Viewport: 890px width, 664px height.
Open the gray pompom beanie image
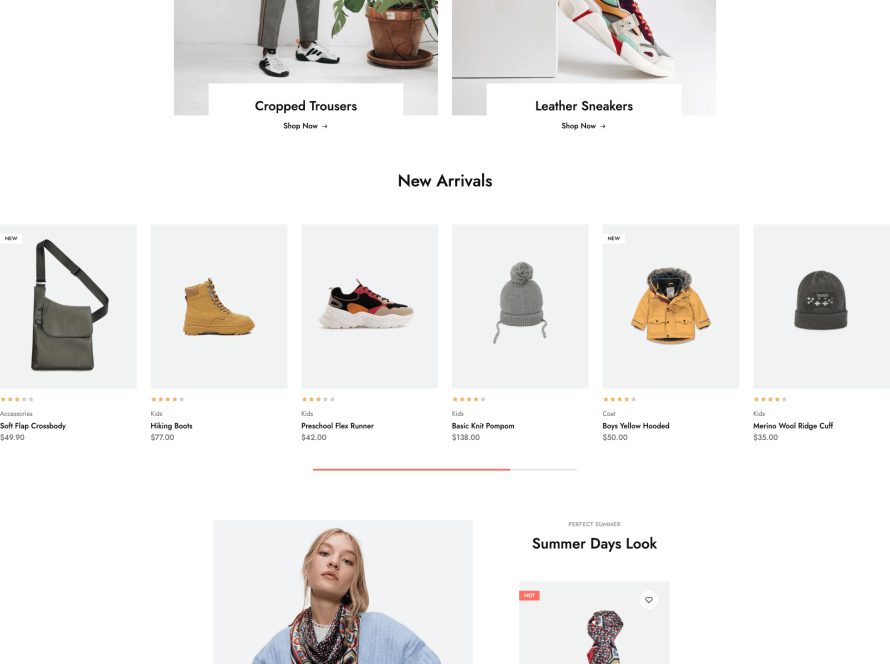tap(520, 306)
